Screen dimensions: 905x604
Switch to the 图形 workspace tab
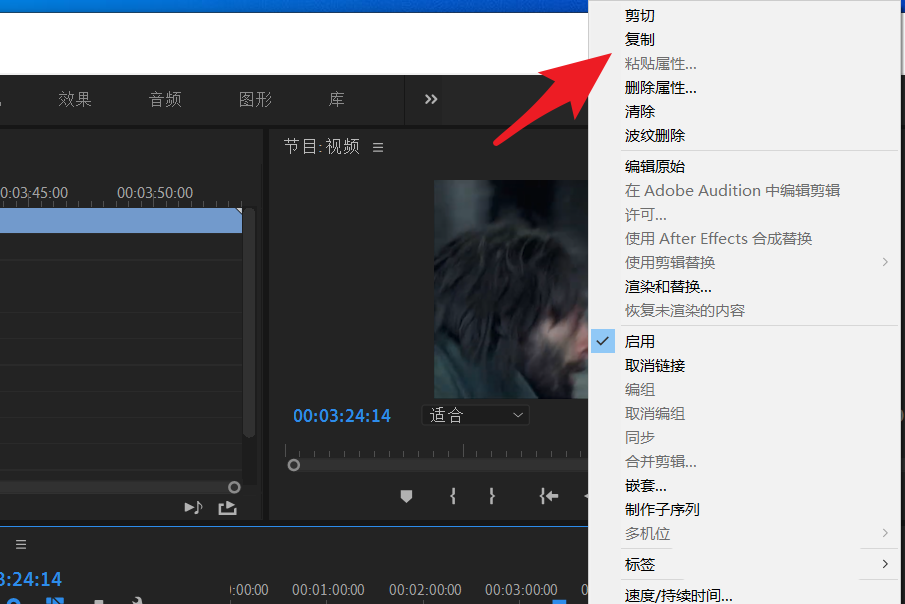(255, 99)
